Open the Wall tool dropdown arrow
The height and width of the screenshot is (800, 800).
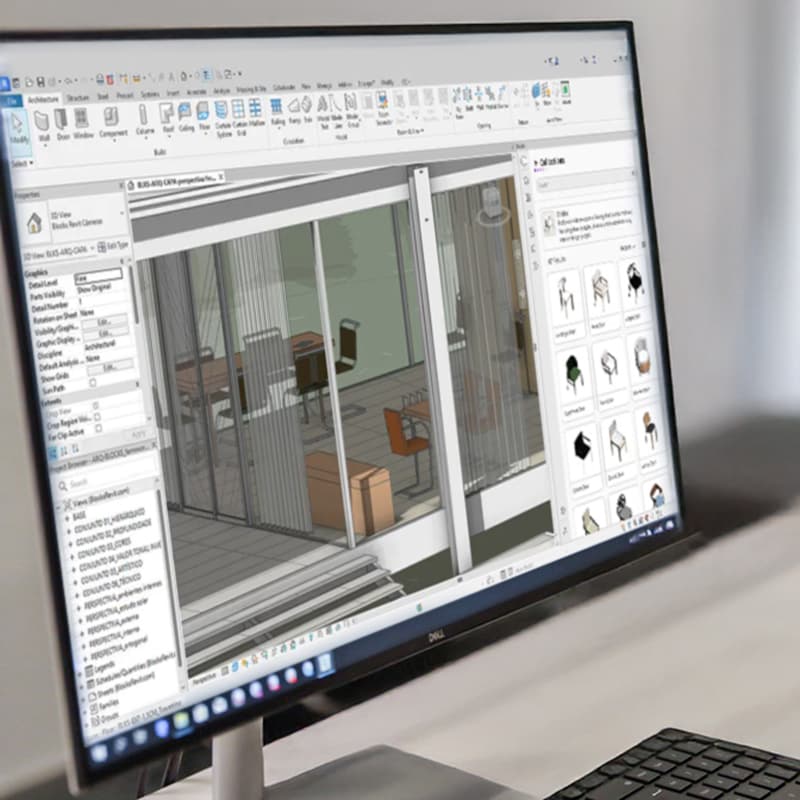[x=45, y=145]
